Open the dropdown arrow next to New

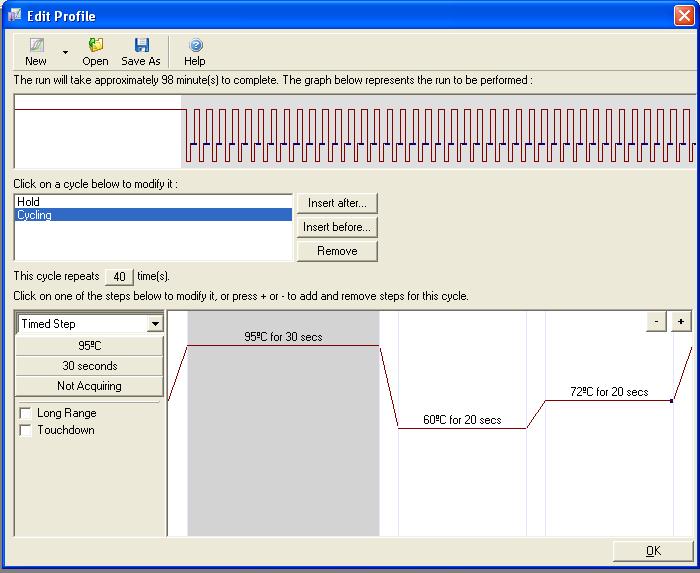pos(65,53)
